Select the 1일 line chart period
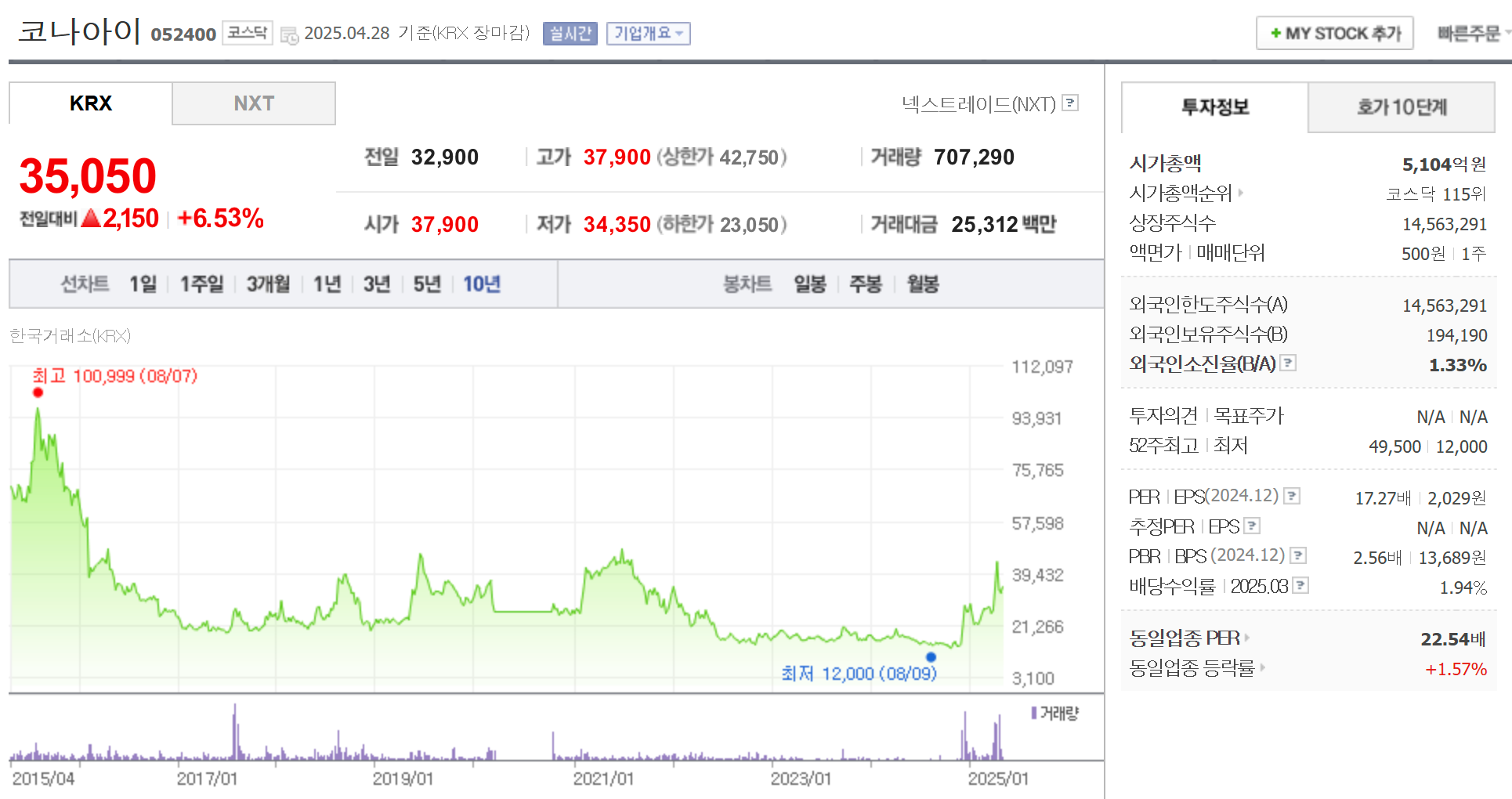1512x799 pixels. coord(143,284)
